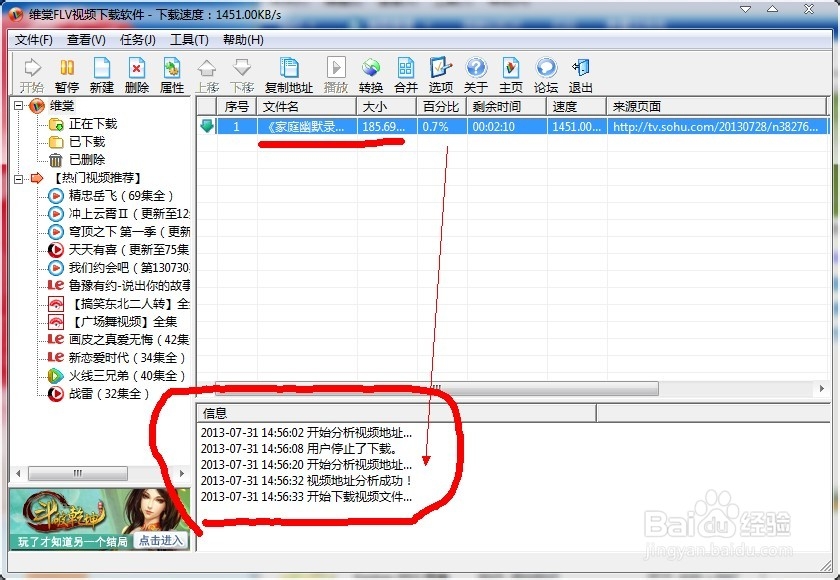Image resolution: width=840 pixels, height=580 pixels.
Task: Click the play icon beside 冲上云霄II
Action: coord(56,214)
